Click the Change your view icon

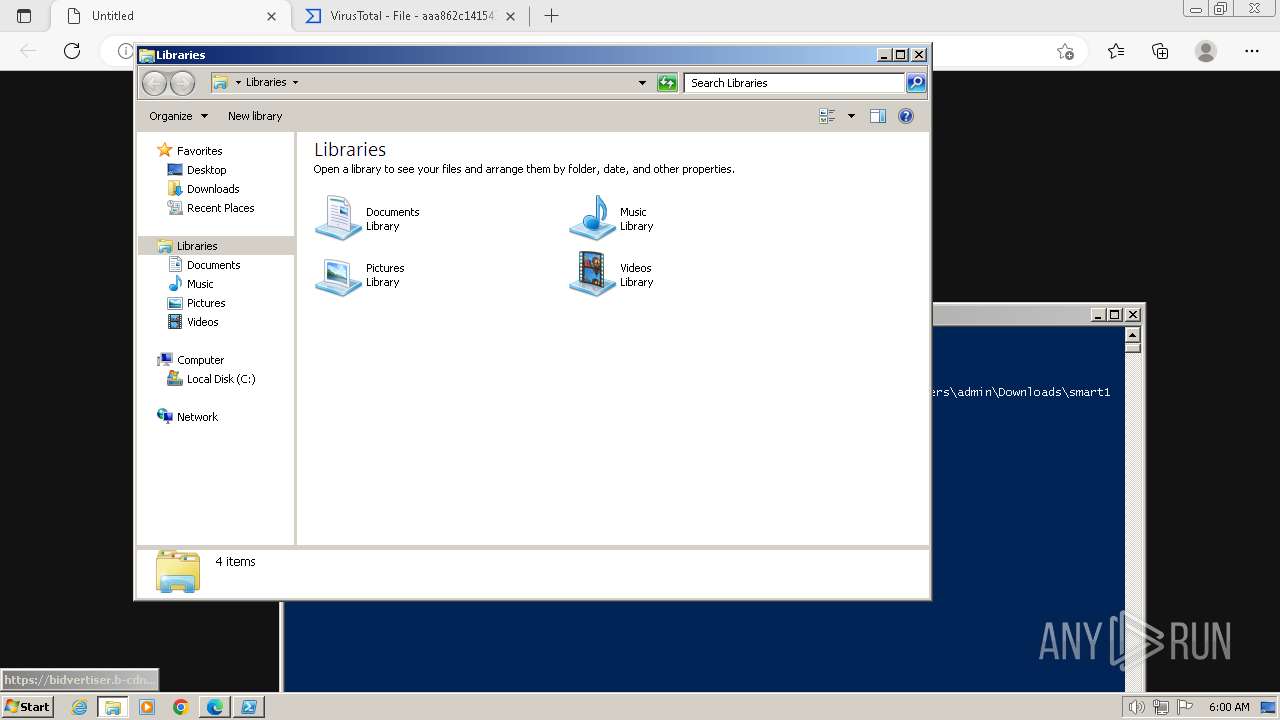pos(827,116)
